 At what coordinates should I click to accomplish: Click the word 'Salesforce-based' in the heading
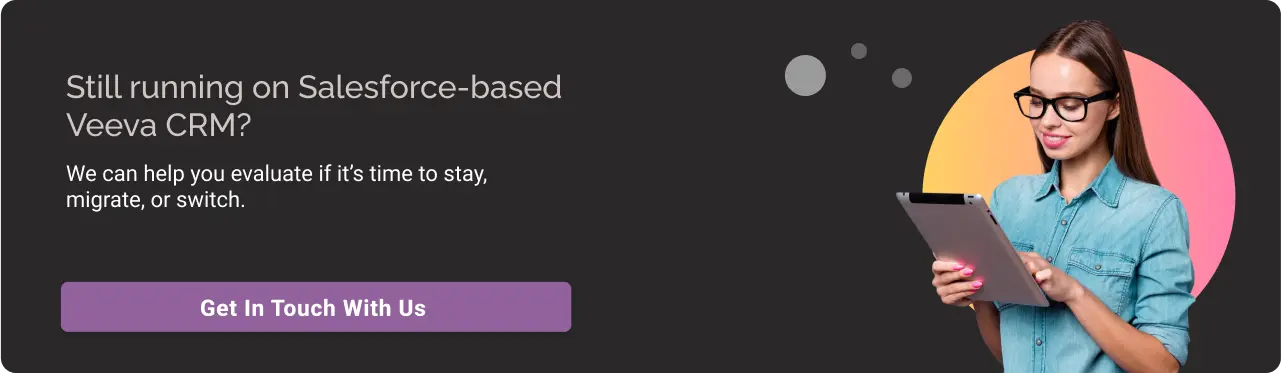[430, 87]
